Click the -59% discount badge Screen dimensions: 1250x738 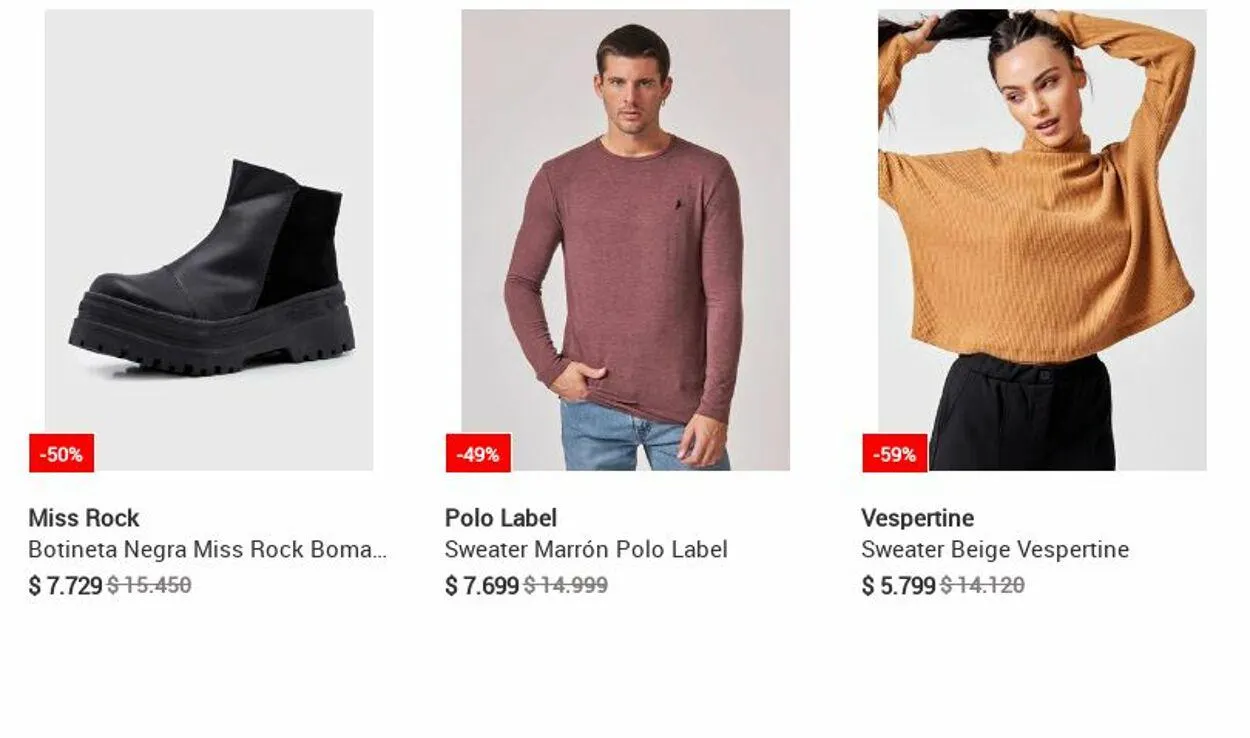tap(895, 454)
